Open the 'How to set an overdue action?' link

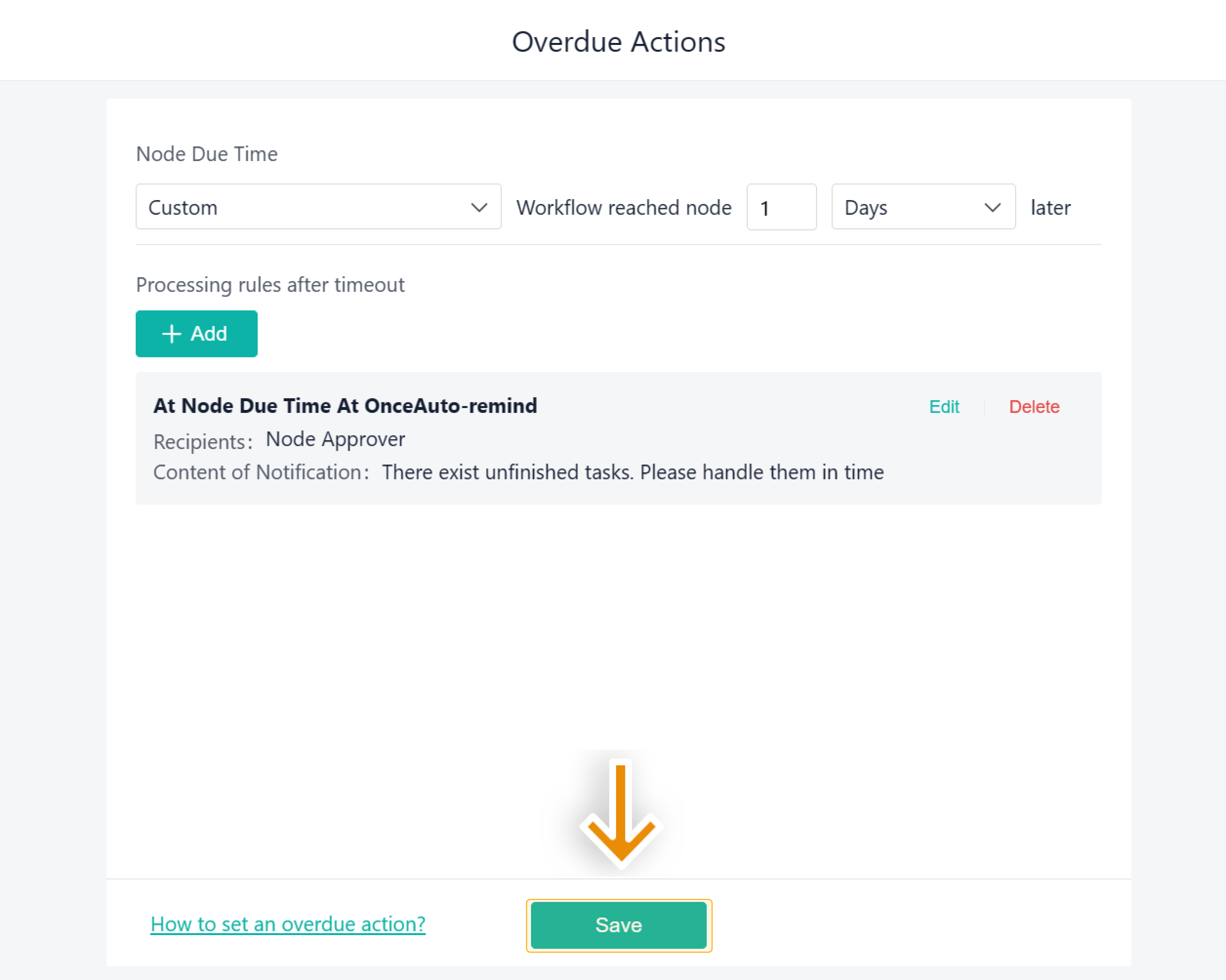(288, 924)
